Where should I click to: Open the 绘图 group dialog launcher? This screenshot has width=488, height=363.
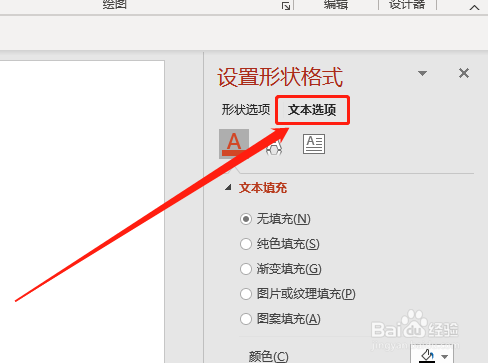click(286, 6)
